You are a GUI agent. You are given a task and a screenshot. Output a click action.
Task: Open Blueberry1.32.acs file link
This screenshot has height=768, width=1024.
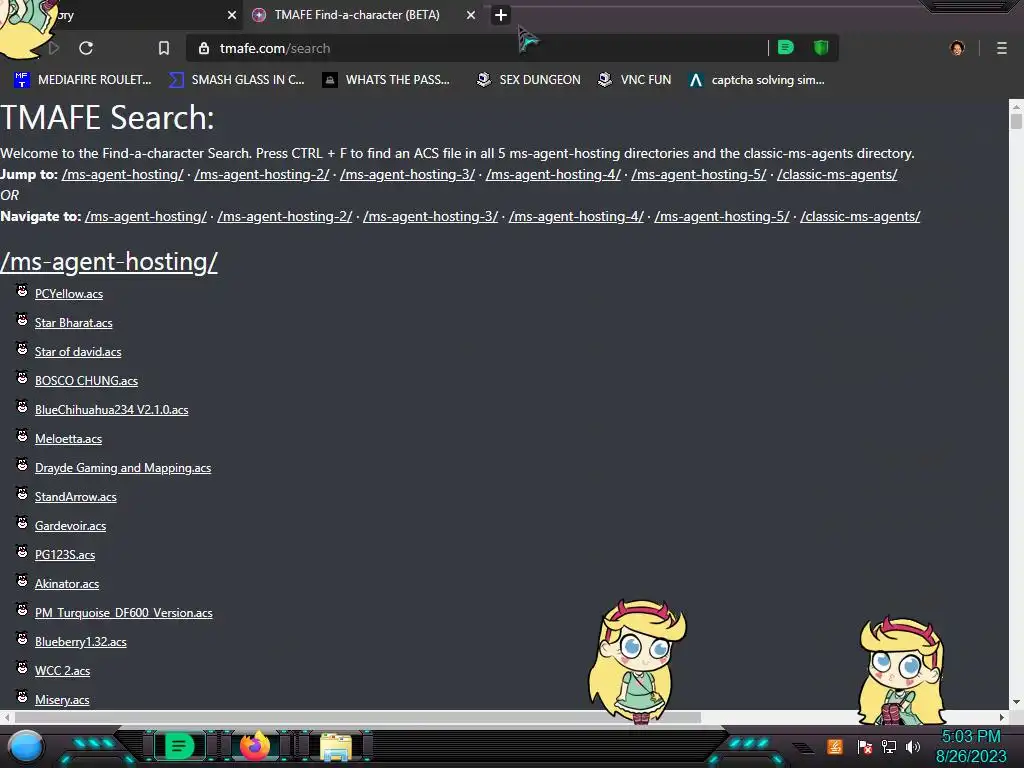80,642
